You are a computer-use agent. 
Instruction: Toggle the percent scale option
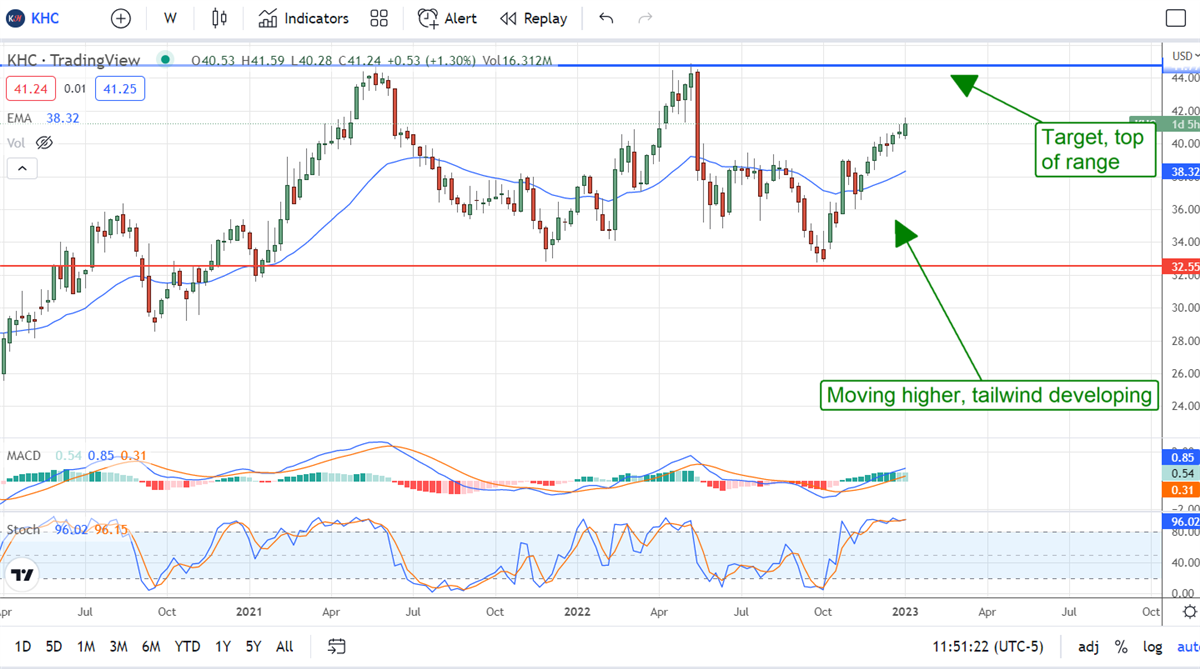1121,646
